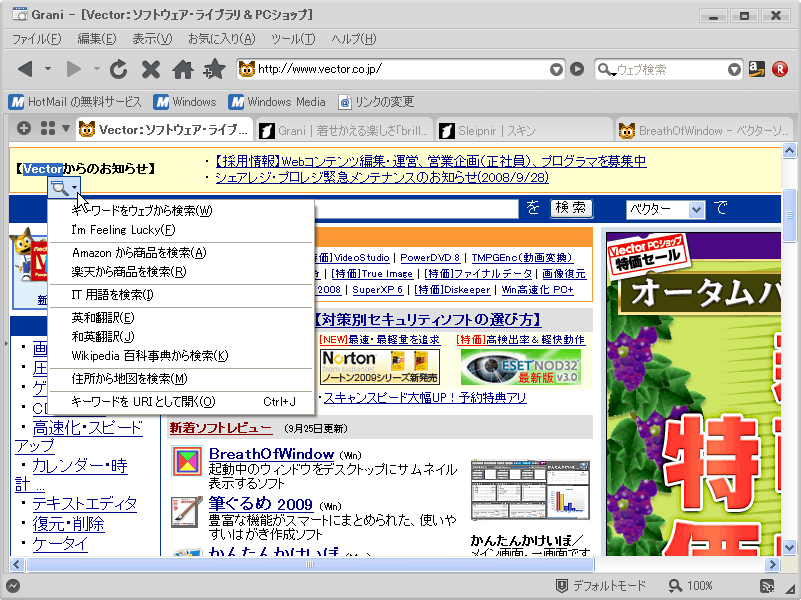Add to favorites with star icon
This screenshot has width=801, height=600.
(214, 69)
